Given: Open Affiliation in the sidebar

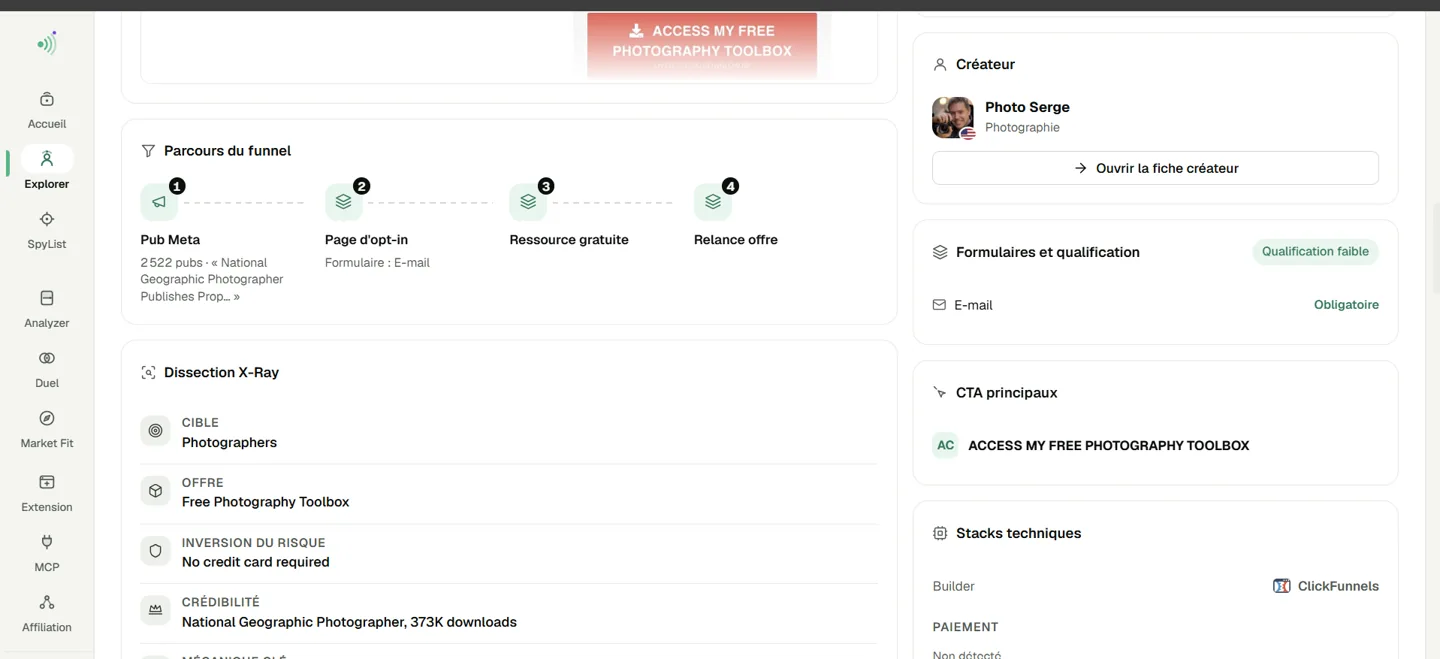Looking at the screenshot, I should coord(47,613).
